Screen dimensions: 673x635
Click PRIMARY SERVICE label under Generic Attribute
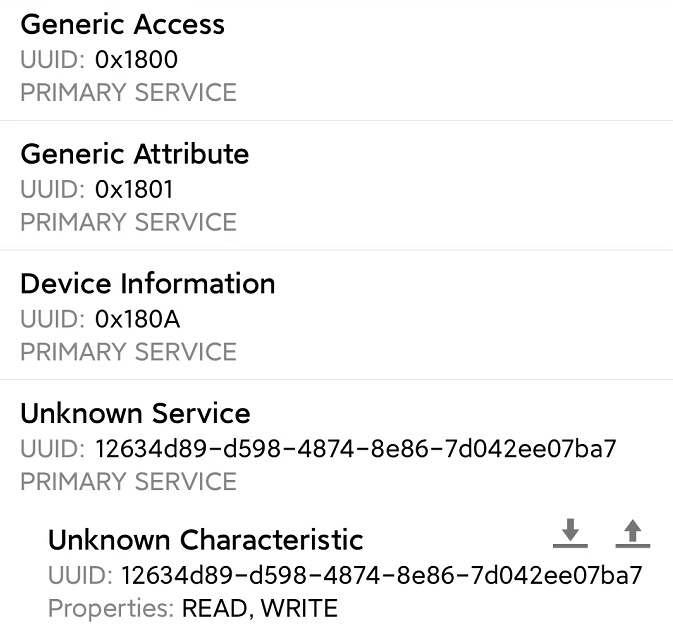pos(128,222)
